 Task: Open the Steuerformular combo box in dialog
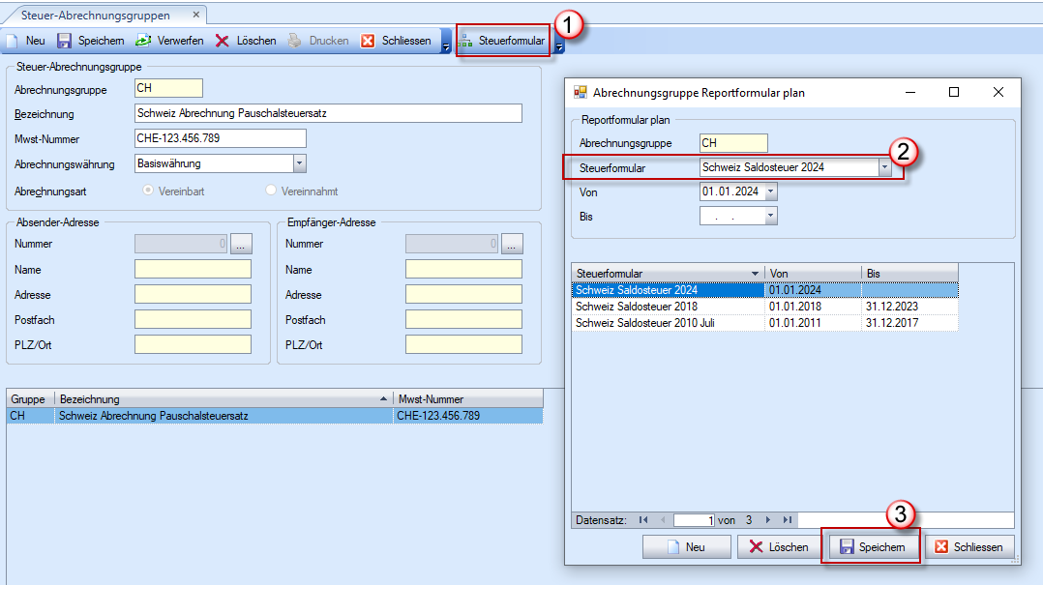click(x=884, y=168)
